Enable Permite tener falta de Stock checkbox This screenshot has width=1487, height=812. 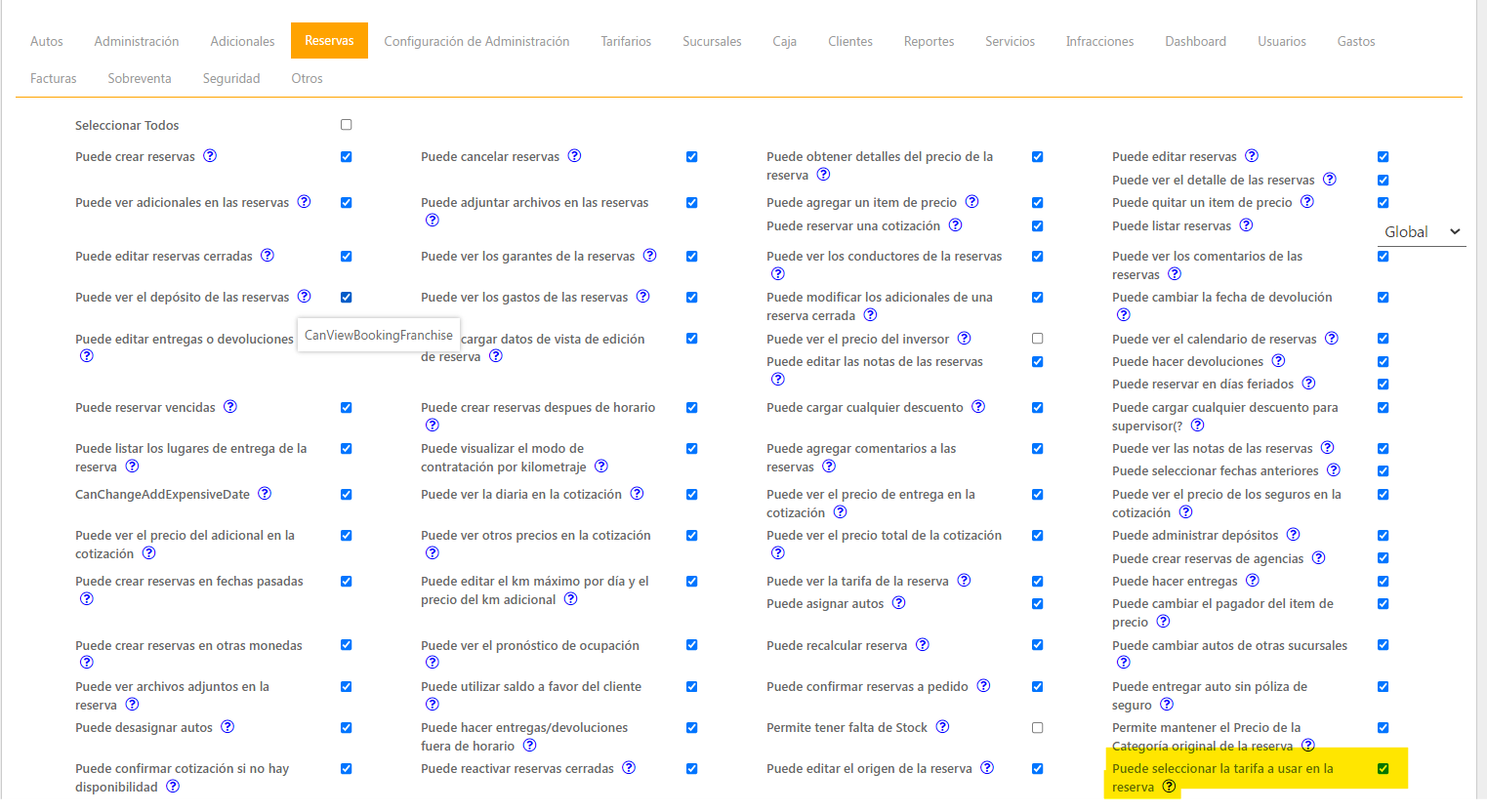click(1037, 728)
